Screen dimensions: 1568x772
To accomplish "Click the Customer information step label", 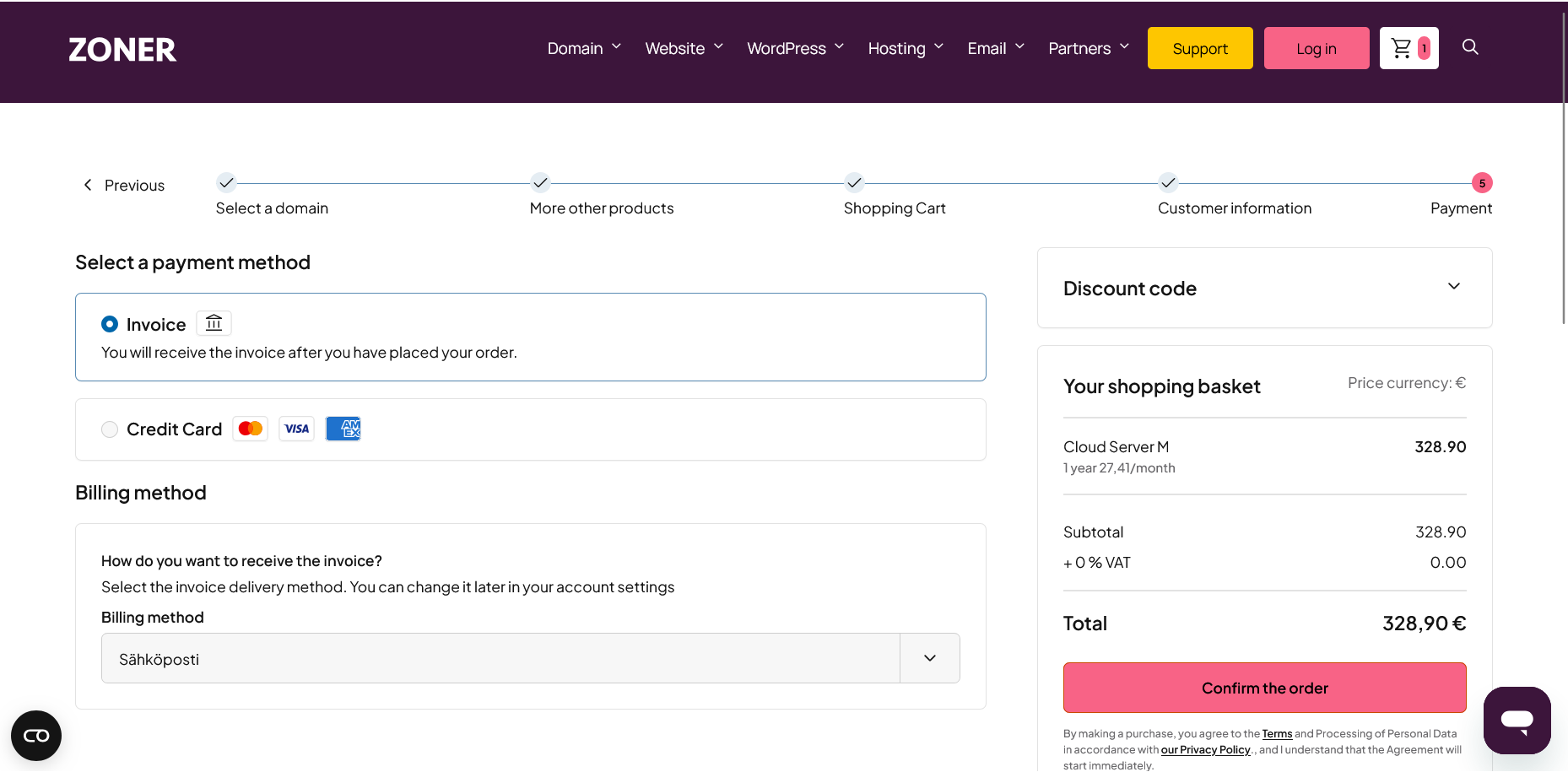I will [1235, 208].
